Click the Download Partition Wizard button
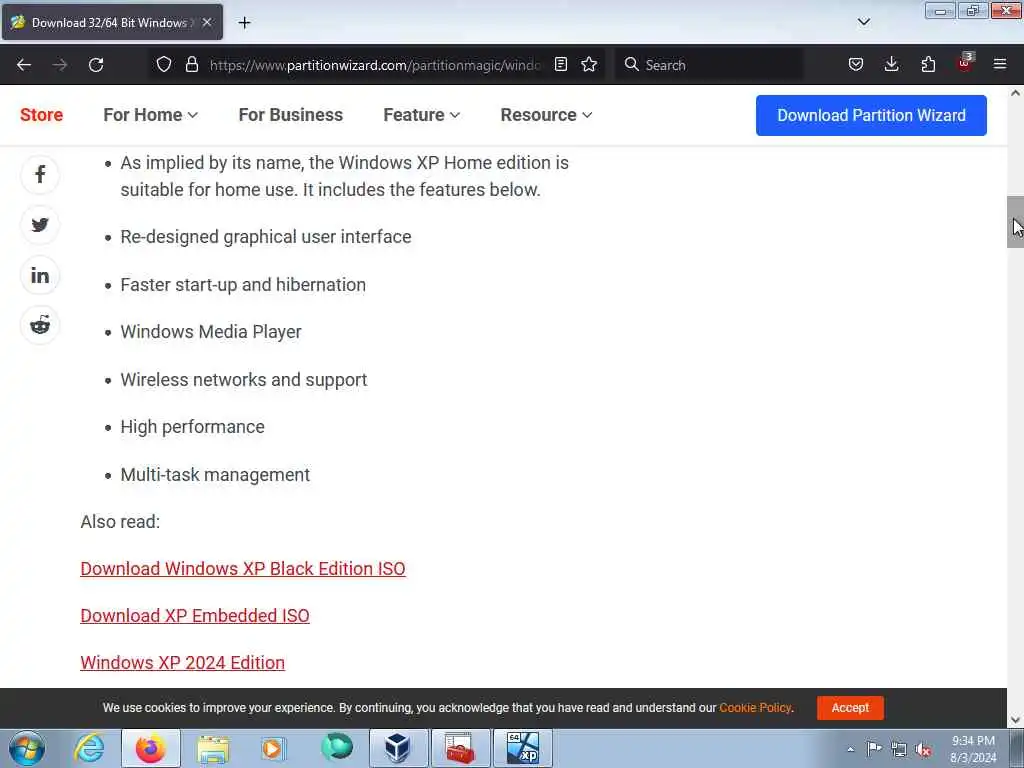1024x768 pixels. coord(871,116)
